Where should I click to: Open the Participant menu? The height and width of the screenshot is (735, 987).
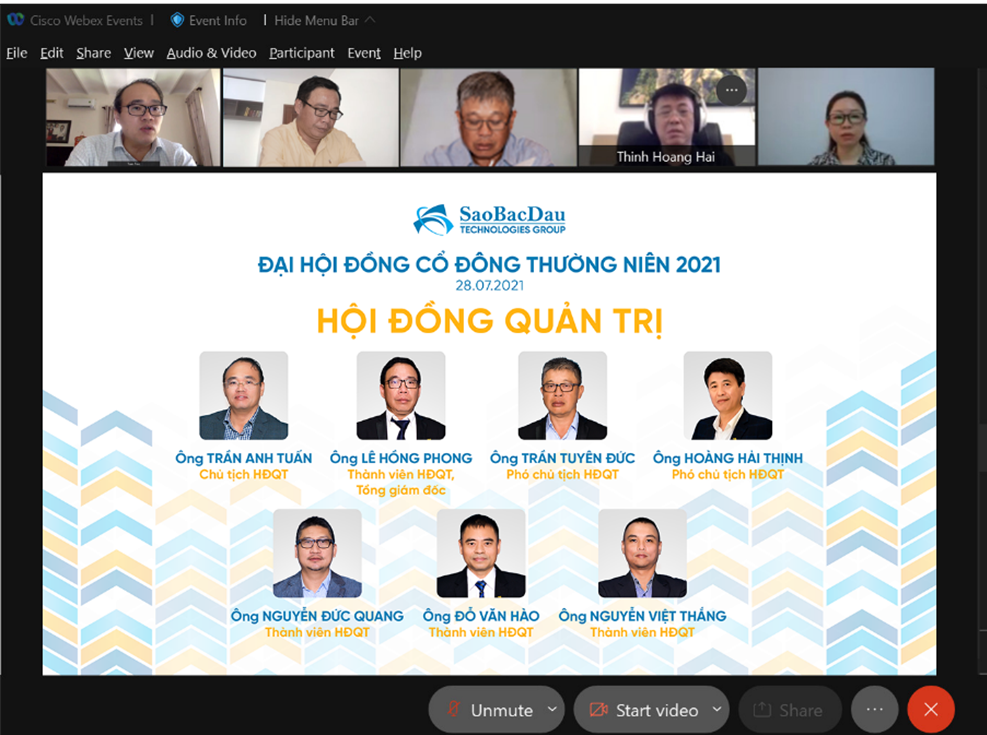[302, 53]
